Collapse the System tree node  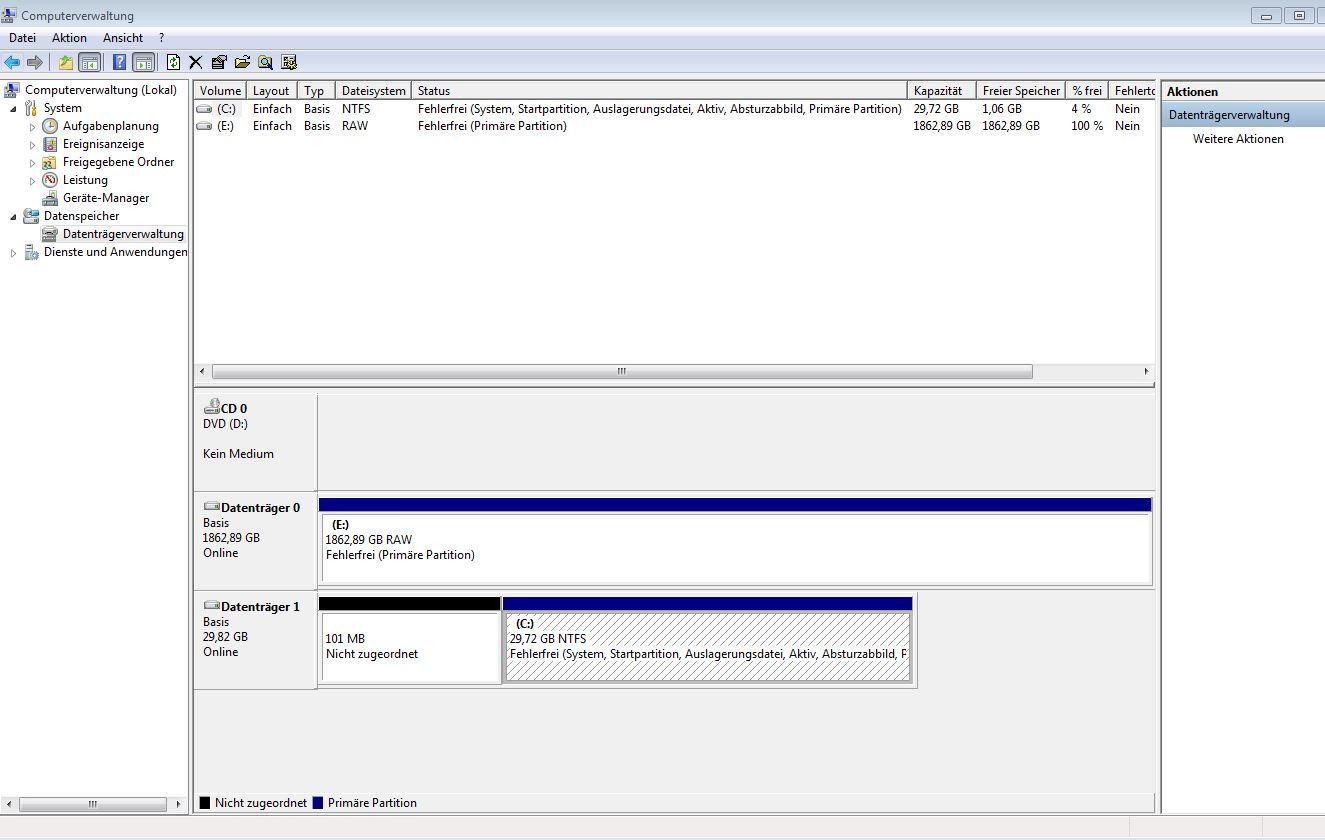pyautogui.click(x=13, y=108)
